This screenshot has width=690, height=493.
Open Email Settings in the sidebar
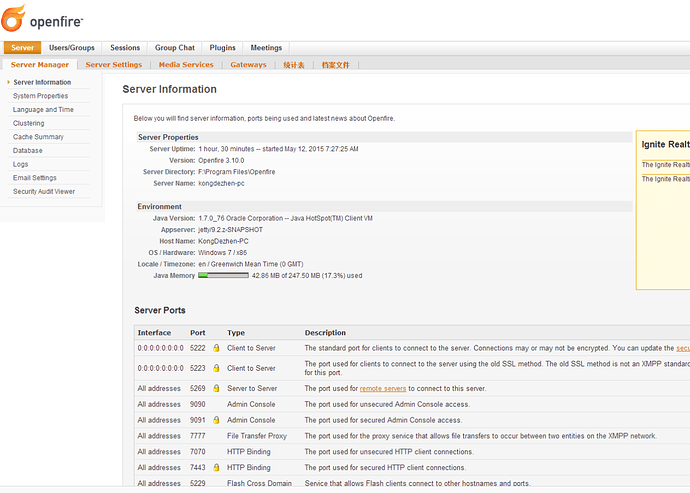click(35, 178)
